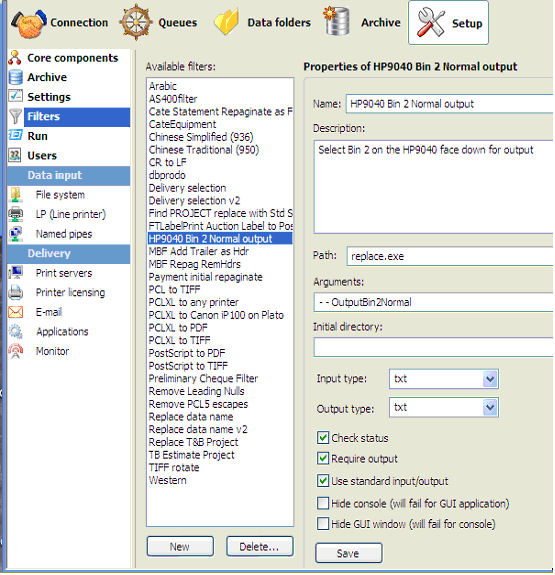Enable Hide GUI window checkbox
Screen dimensions: 555x575
coord(323,524)
